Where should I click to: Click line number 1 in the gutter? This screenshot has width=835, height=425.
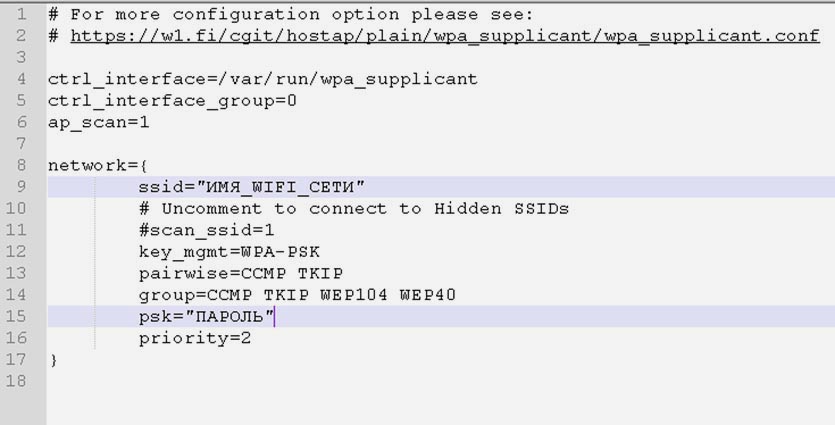point(21,14)
